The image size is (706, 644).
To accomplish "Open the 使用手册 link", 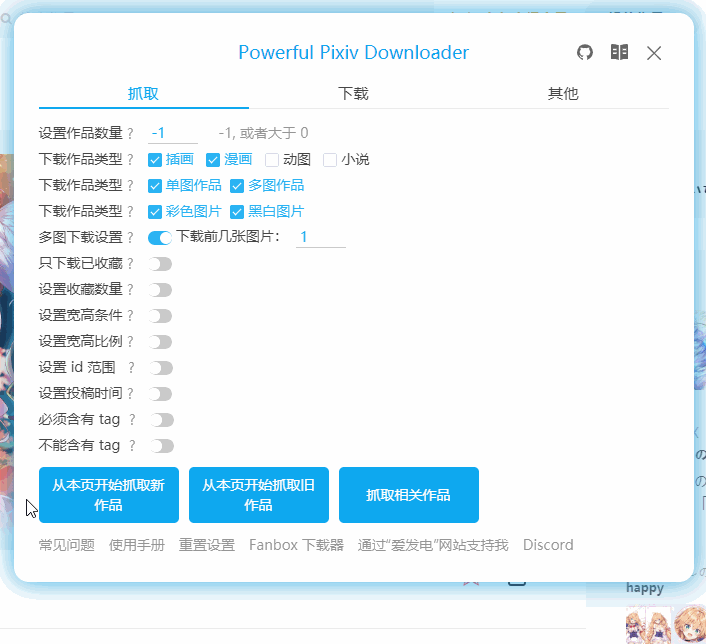I will pos(137,545).
